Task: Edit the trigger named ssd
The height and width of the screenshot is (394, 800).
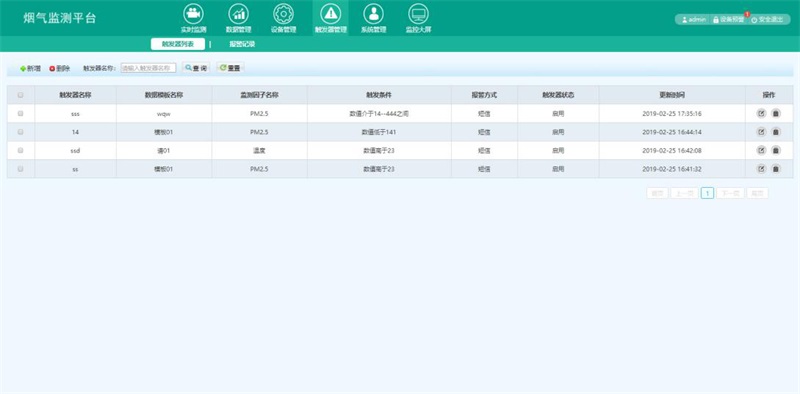Action: pyautogui.click(x=761, y=151)
